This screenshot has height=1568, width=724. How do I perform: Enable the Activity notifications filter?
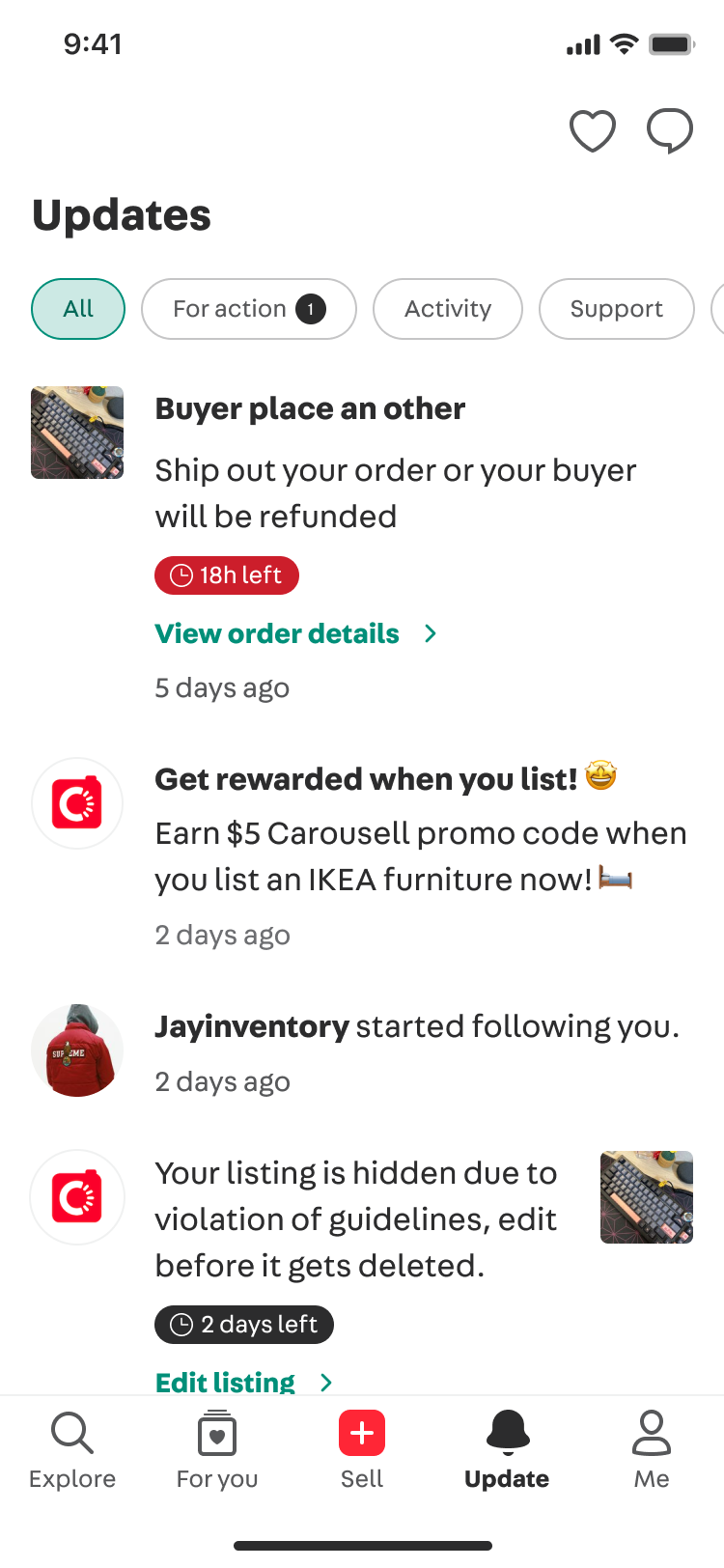point(447,309)
